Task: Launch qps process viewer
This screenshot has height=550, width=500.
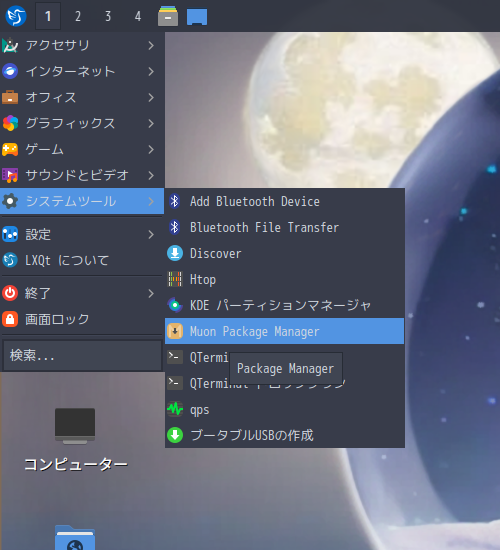Action: pos(285,409)
